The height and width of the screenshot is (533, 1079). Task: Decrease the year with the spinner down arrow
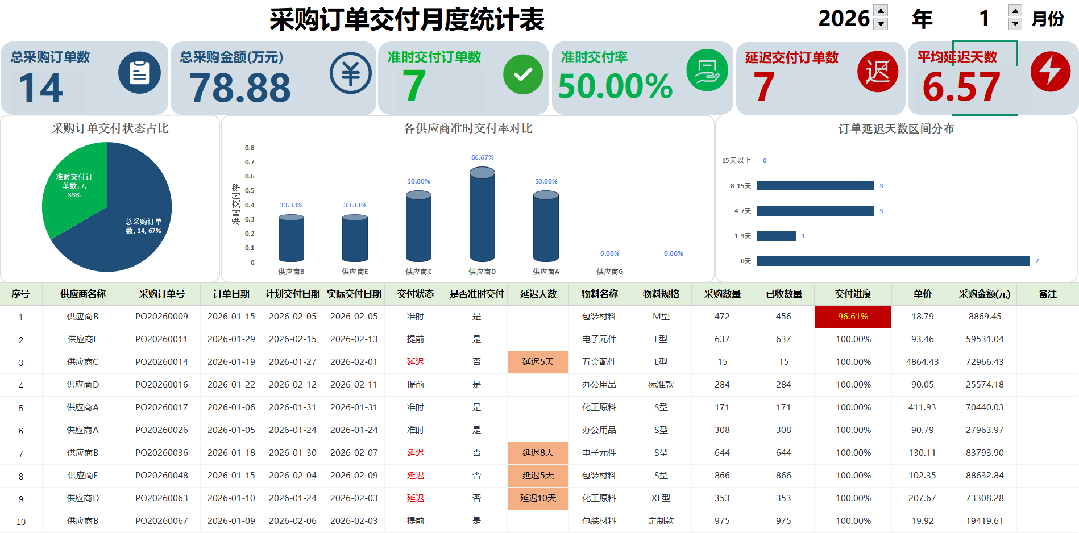tap(880, 23)
